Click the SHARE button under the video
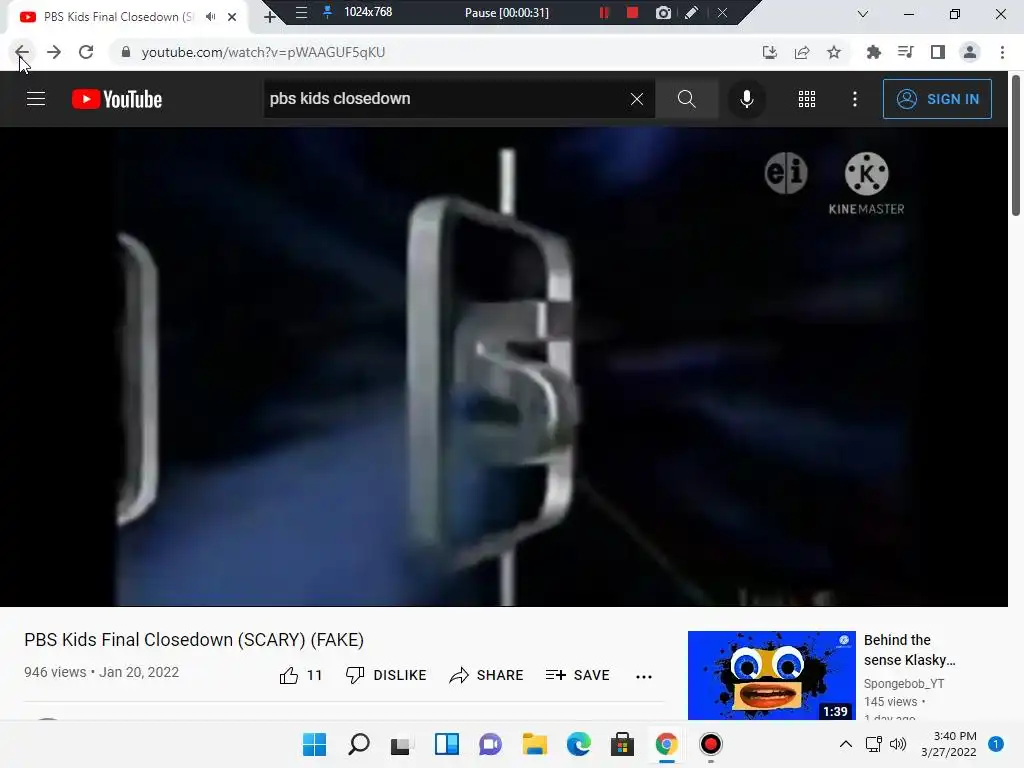Viewport: 1024px width, 768px height. (x=487, y=675)
